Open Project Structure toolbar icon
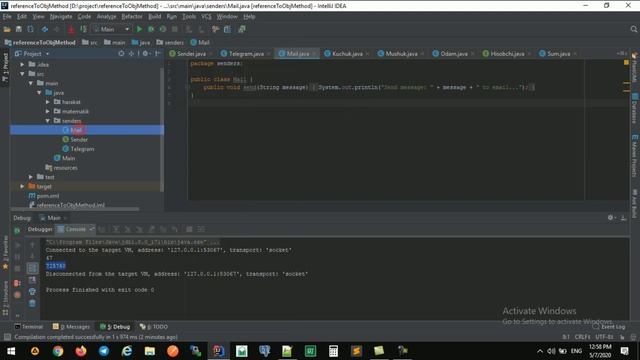640x360 pixels. [x=227, y=29]
